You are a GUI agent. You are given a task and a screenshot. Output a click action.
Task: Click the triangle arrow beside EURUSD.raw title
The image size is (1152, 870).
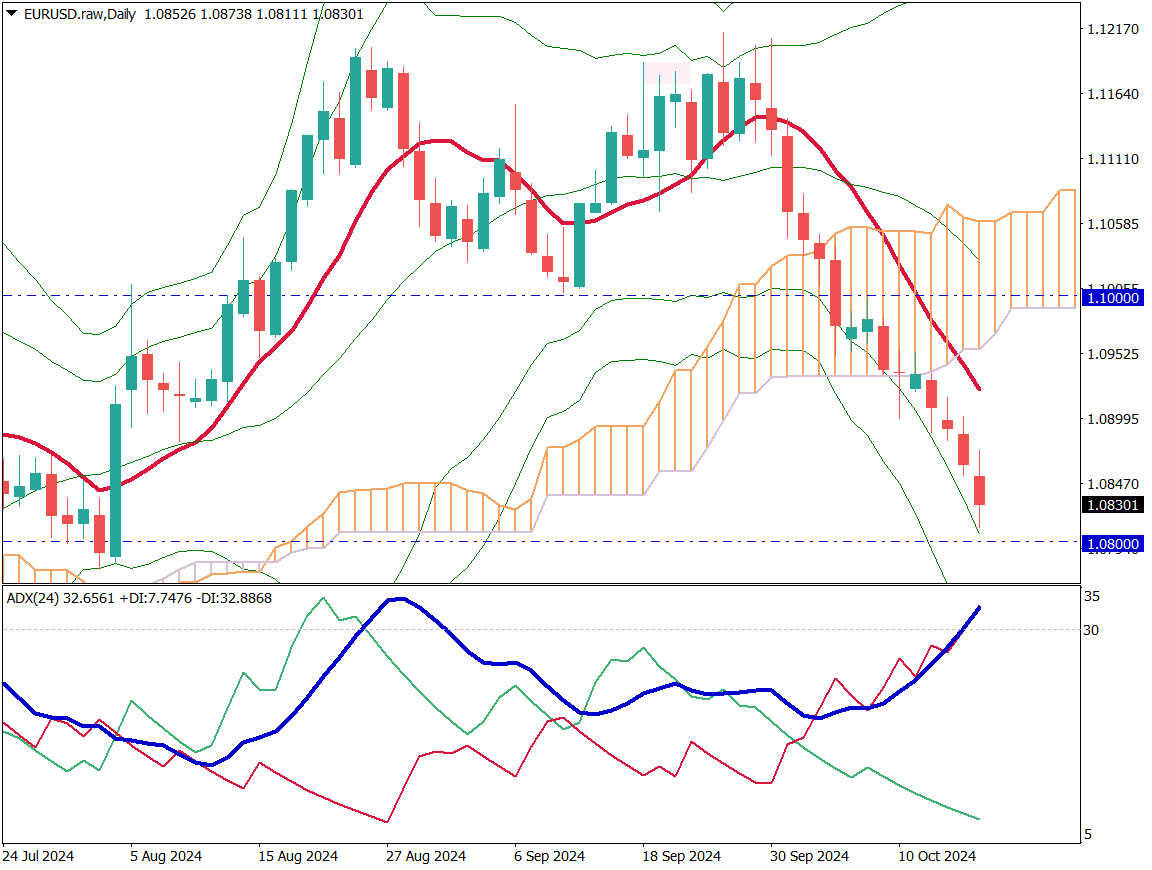click(x=11, y=15)
